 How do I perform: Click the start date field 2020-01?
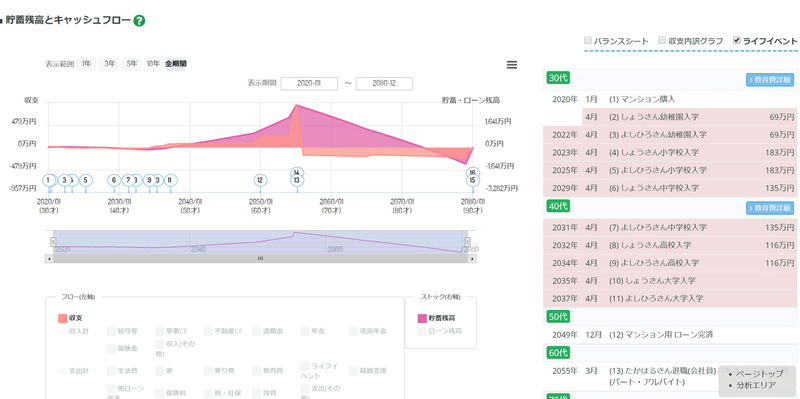tap(309, 84)
